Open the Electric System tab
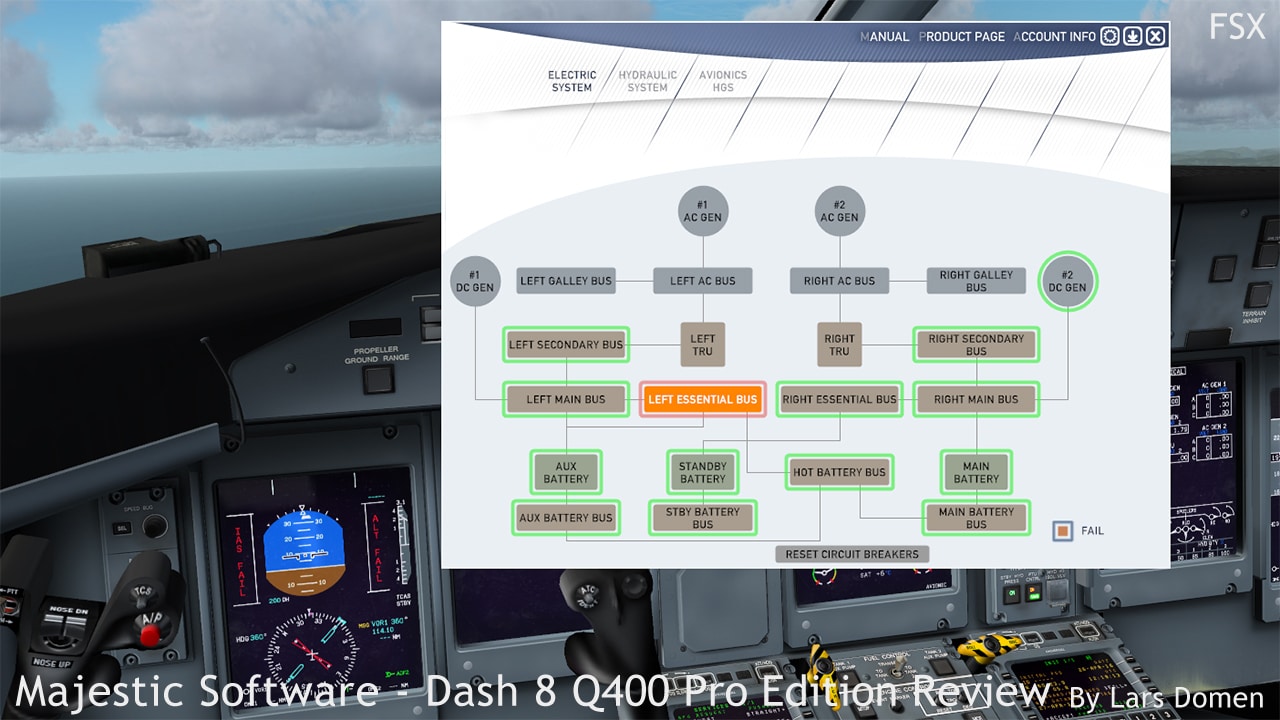 tap(572, 81)
